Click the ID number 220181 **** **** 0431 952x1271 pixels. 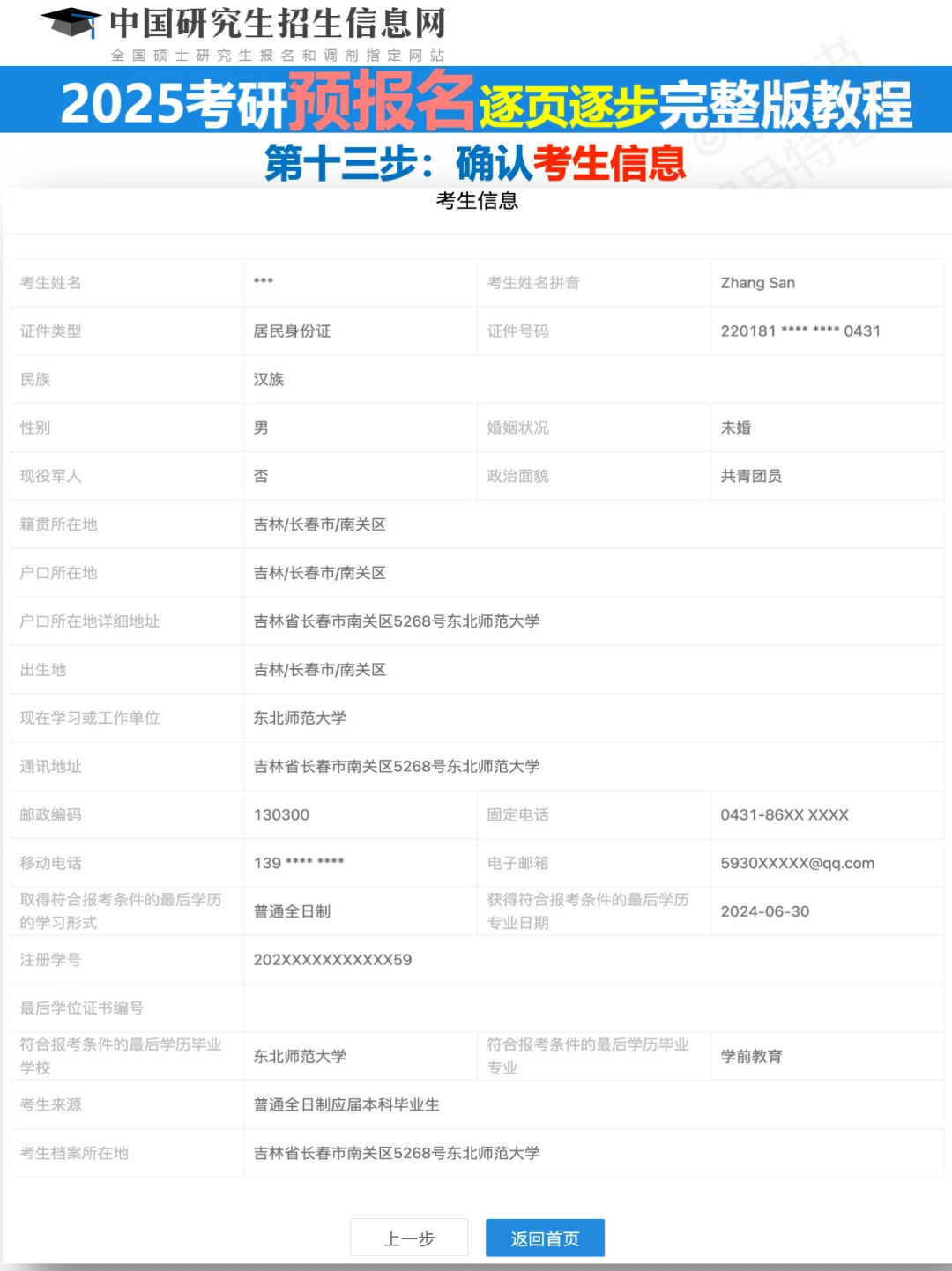click(x=800, y=331)
